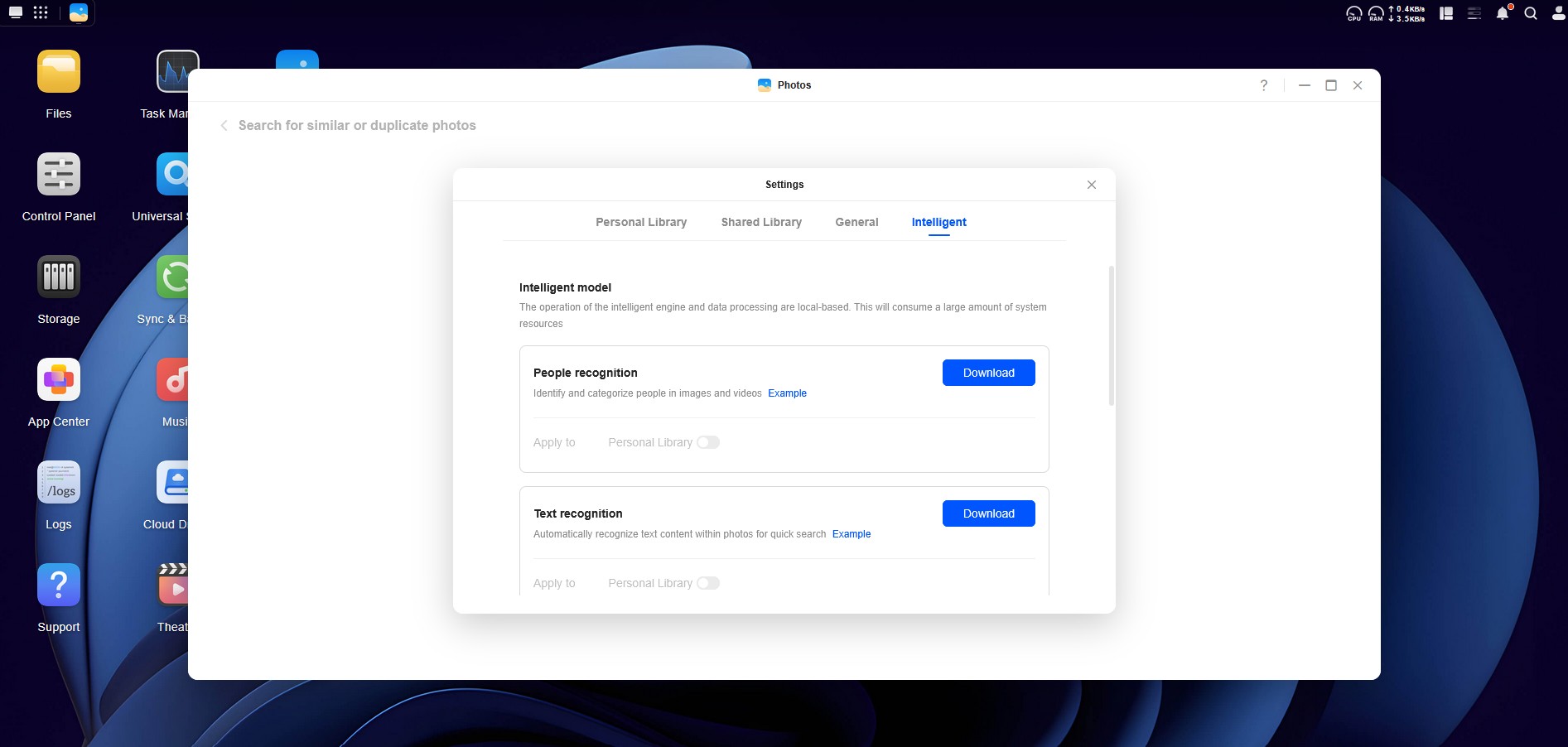
Task: Click the search magnifier in top bar
Action: 1531,13
